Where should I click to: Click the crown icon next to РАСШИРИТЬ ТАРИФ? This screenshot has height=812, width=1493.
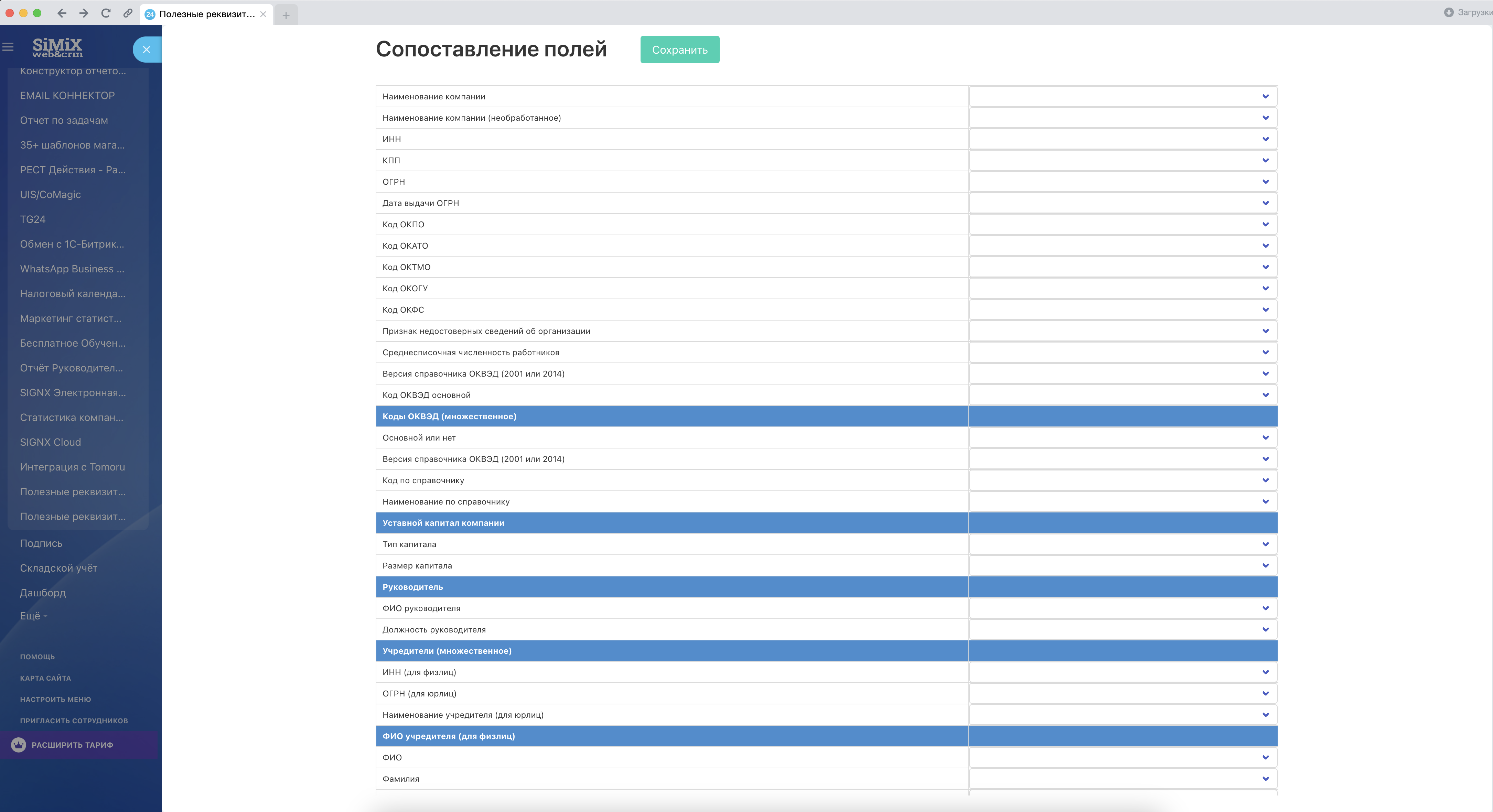coord(19,745)
